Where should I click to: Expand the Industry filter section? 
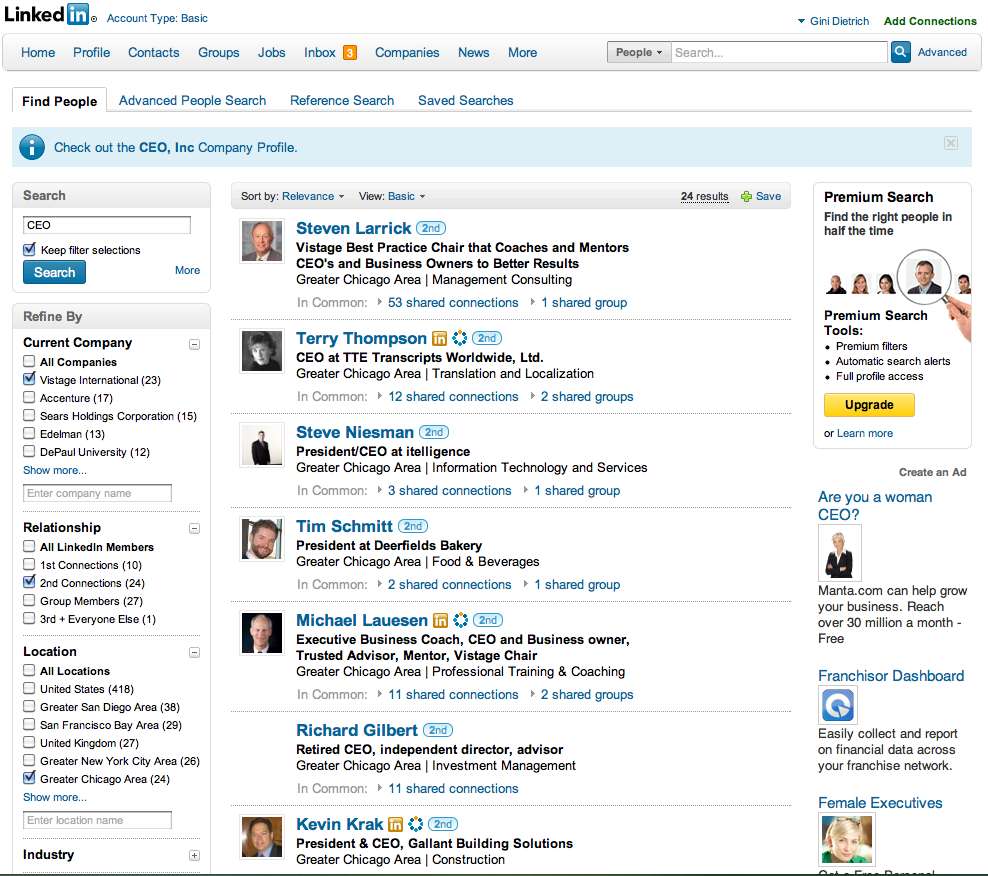point(194,856)
